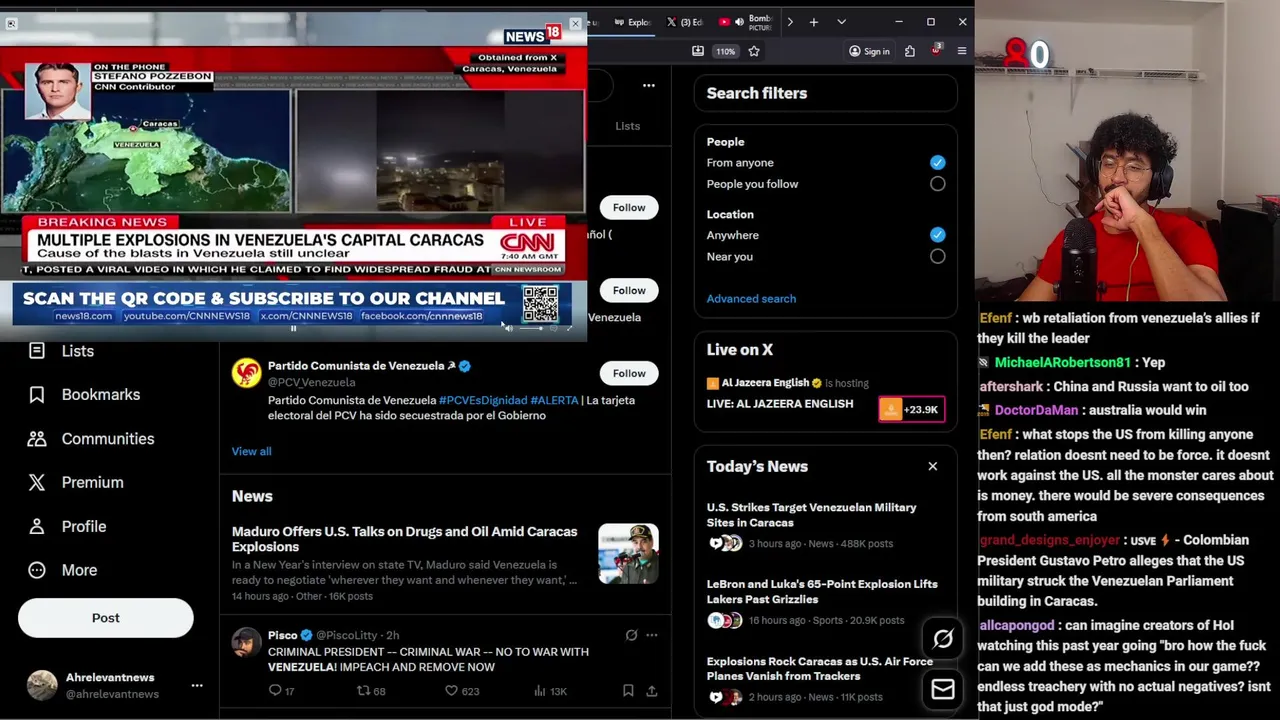Image resolution: width=1280 pixels, height=720 pixels.
Task: Follow Partido Comunista de Venezuela
Action: click(629, 373)
